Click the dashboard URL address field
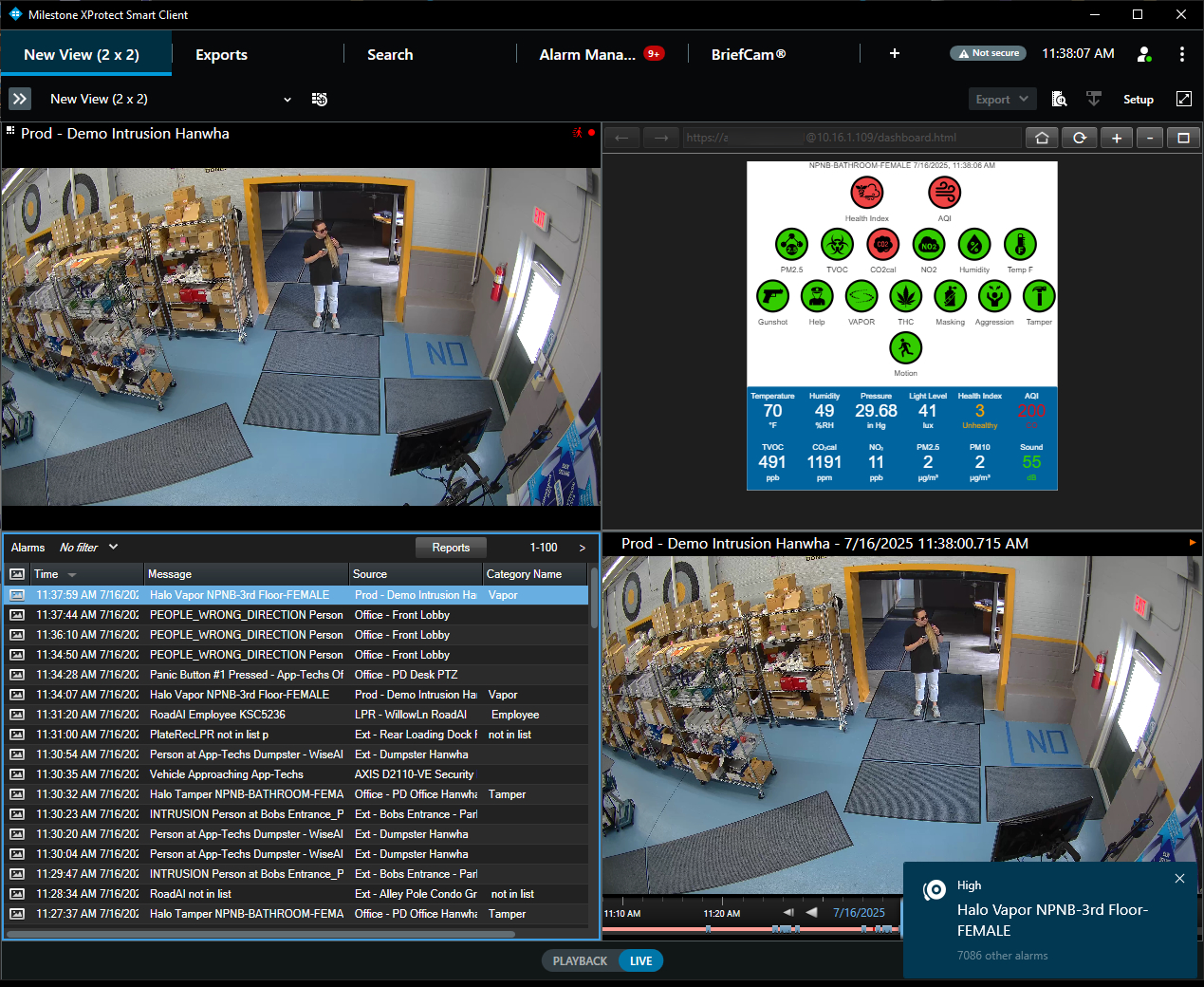Image resolution: width=1204 pixels, height=987 pixels. 851,138
